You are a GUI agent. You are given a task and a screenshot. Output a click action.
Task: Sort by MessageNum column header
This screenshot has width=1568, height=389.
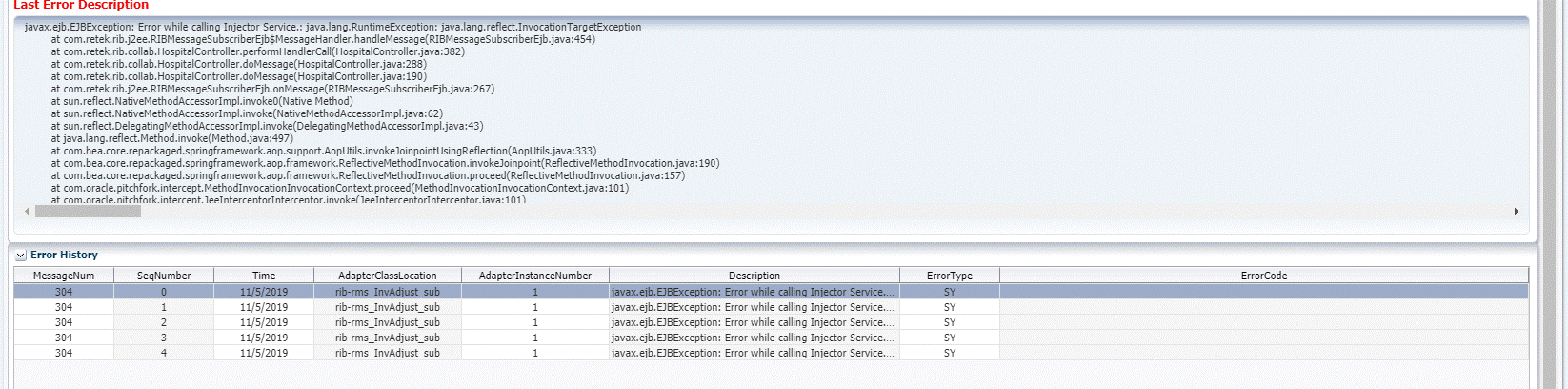pyautogui.click(x=64, y=276)
